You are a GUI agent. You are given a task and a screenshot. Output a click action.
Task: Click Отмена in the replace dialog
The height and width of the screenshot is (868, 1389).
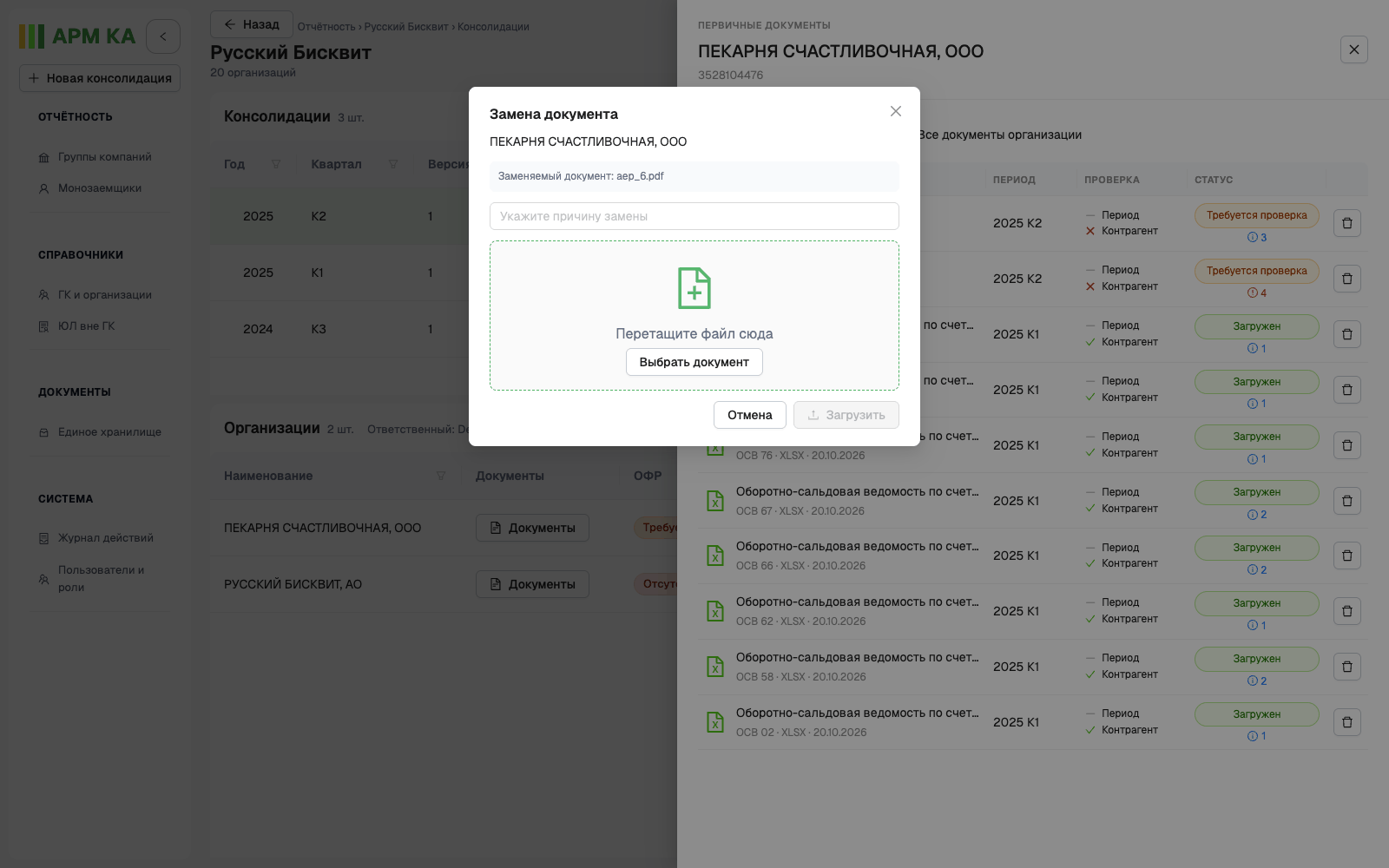click(x=750, y=415)
